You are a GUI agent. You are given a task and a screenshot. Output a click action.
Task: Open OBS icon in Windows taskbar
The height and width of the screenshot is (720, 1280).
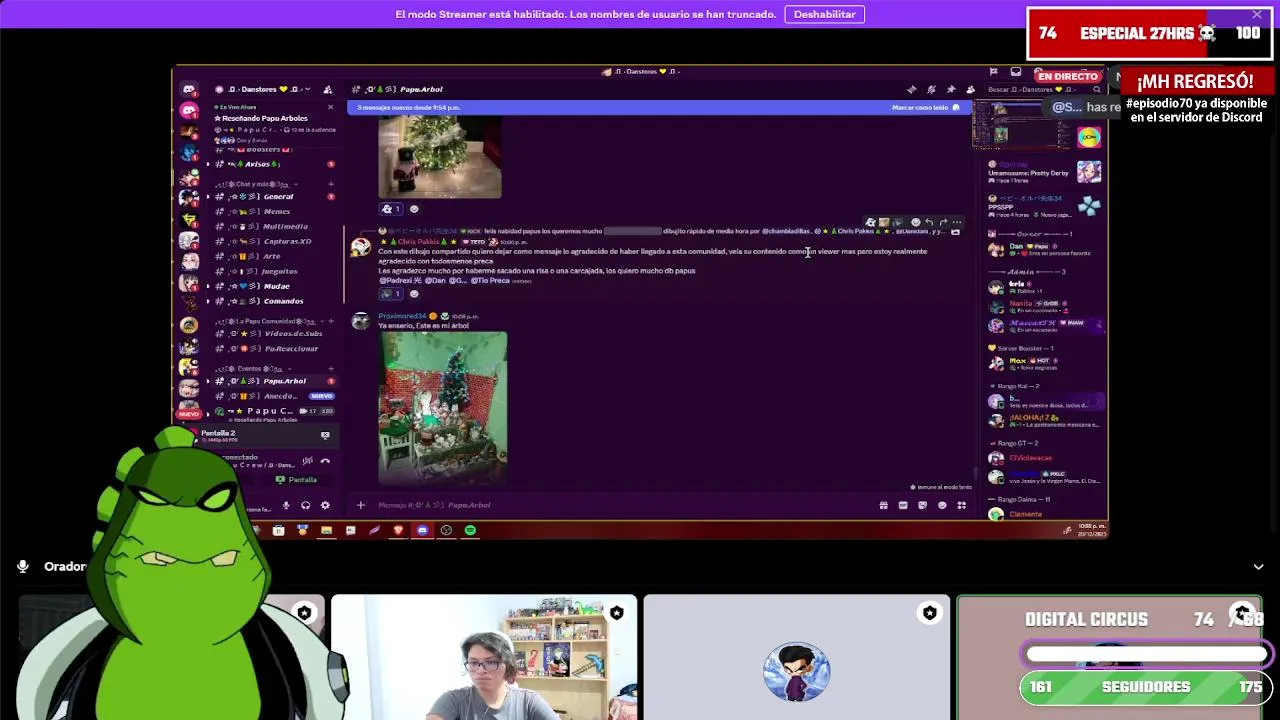(x=446, y=530)
